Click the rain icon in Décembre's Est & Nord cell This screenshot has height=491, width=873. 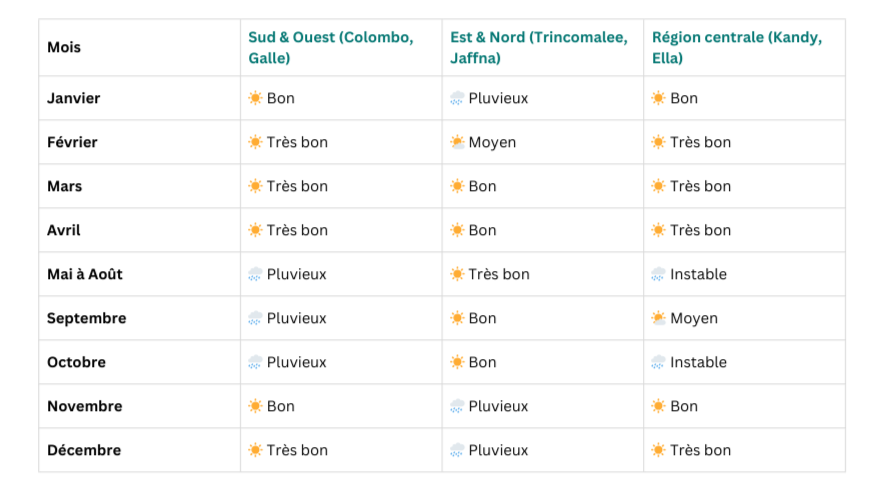click(x=457, y=450)
